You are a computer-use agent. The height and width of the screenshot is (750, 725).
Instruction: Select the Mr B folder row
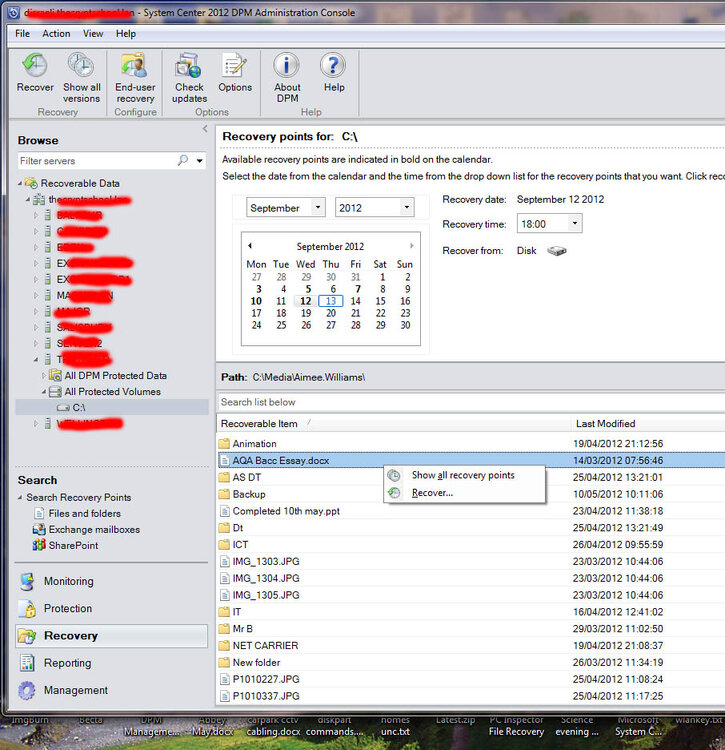coord(471,629)
